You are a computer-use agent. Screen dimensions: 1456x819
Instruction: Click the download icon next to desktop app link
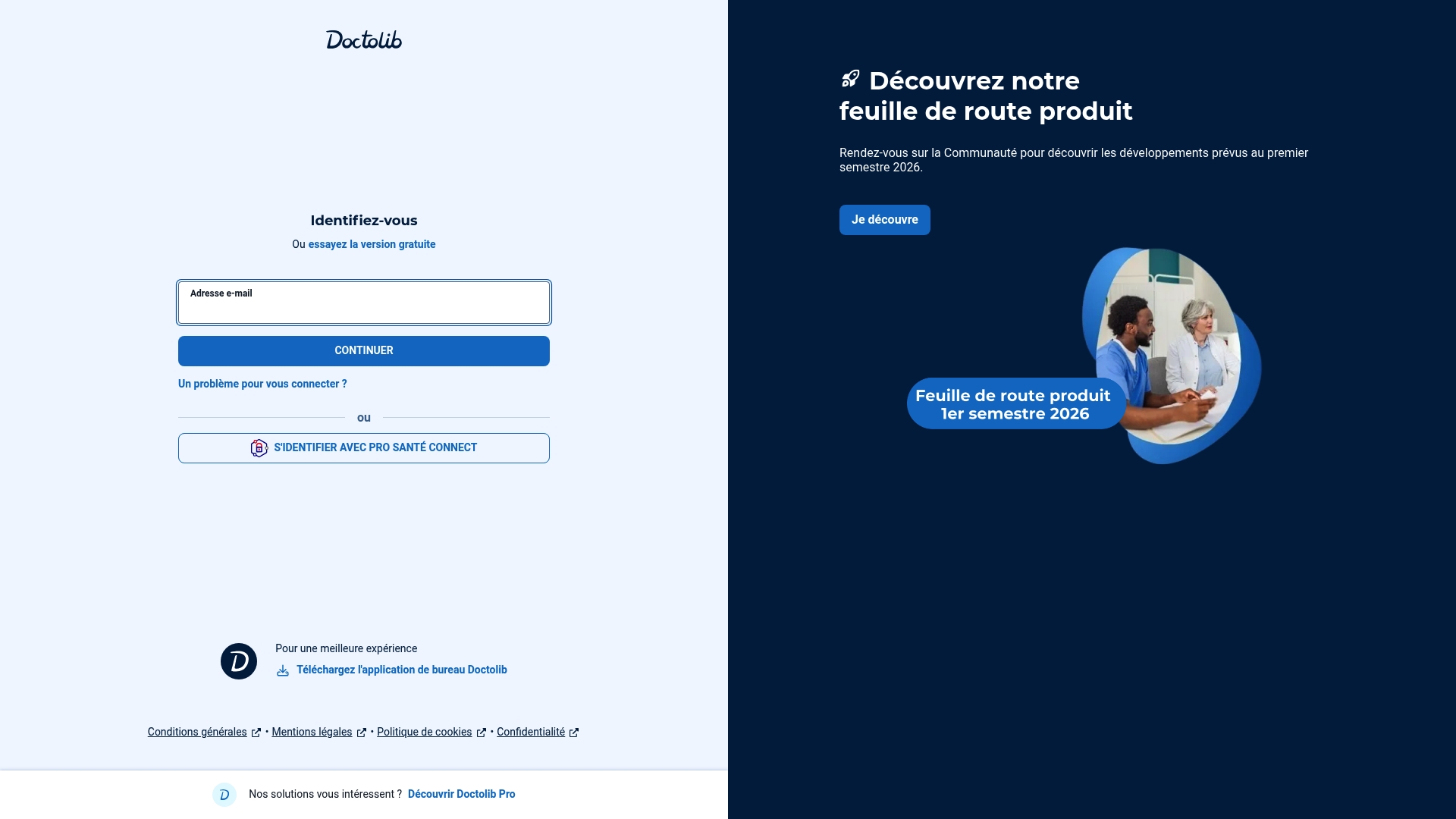pos(282,670)
